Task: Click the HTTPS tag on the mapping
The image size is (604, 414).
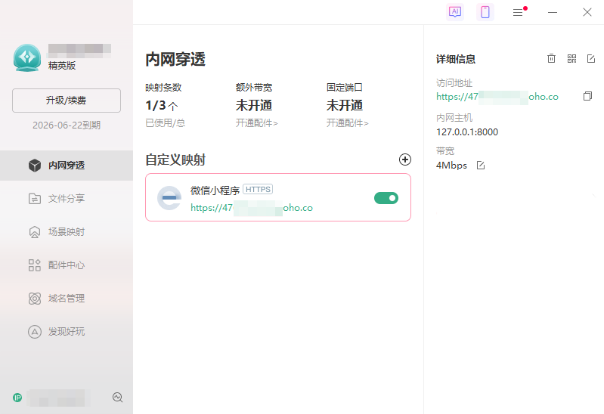Action: pyautogui.click(x=258, y=189)
